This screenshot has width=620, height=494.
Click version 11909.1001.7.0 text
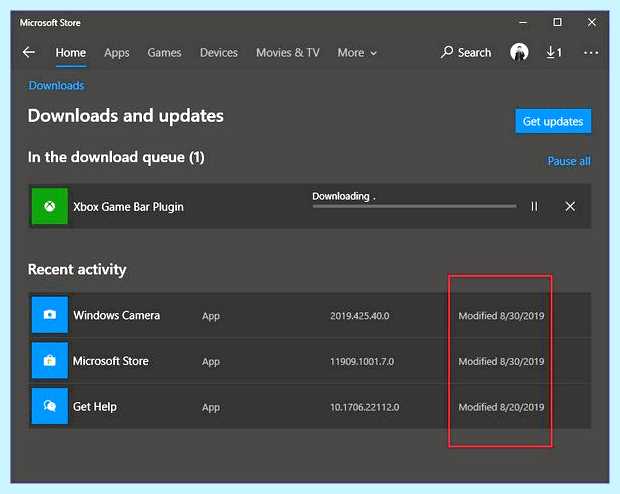point(362,362)
